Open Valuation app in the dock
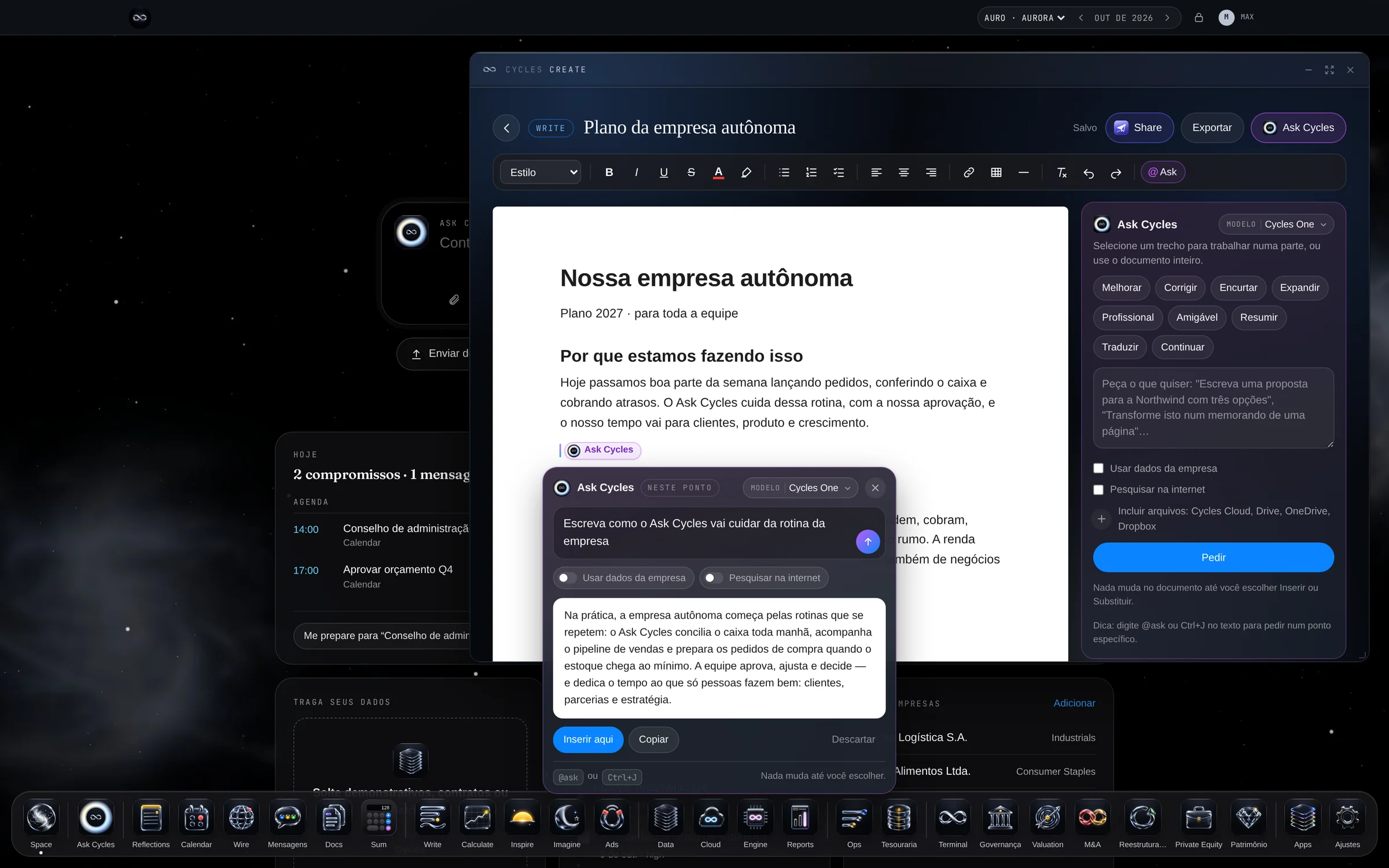 (1048, 824)
